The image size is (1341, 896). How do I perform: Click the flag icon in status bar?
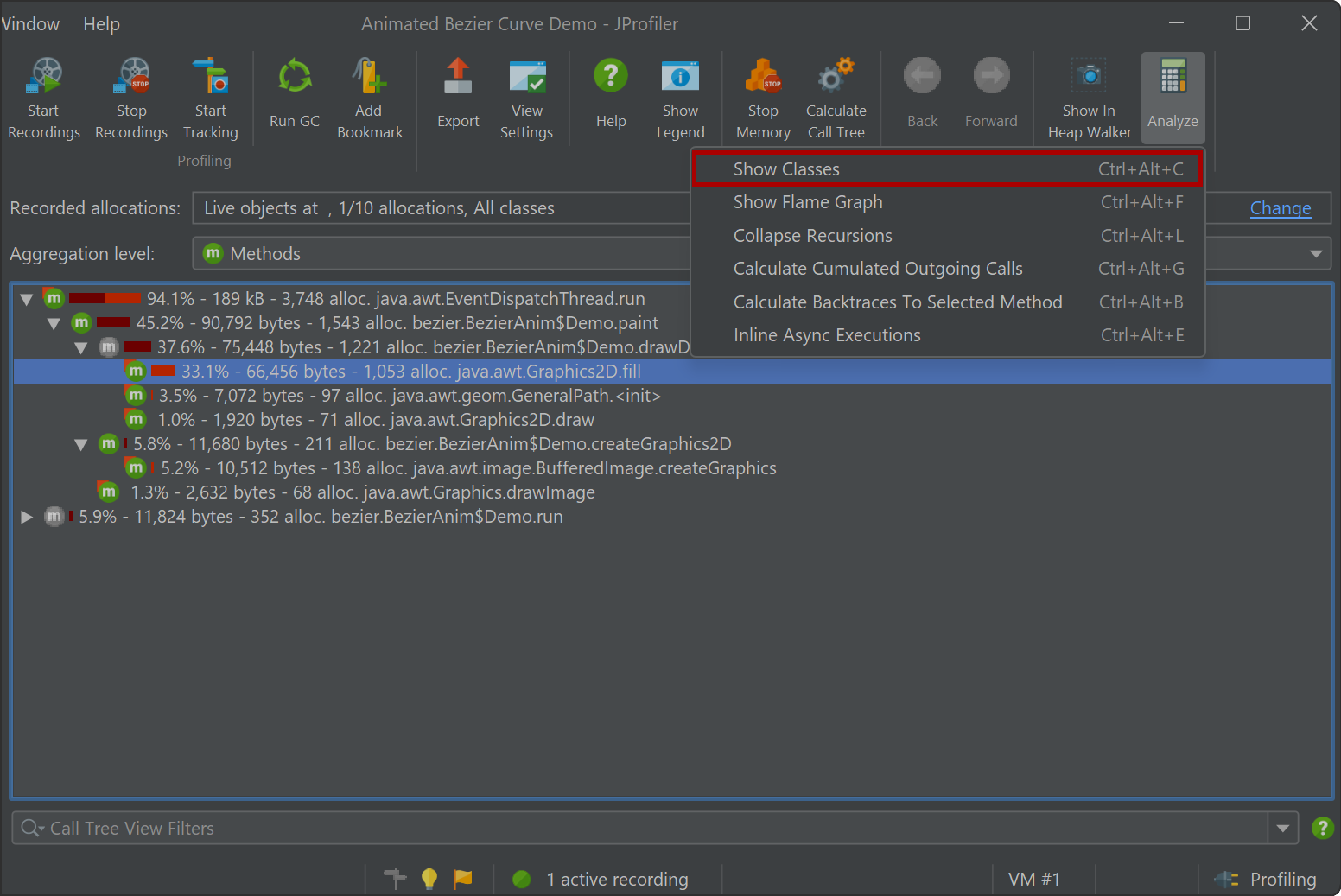[x=463, y=879]
